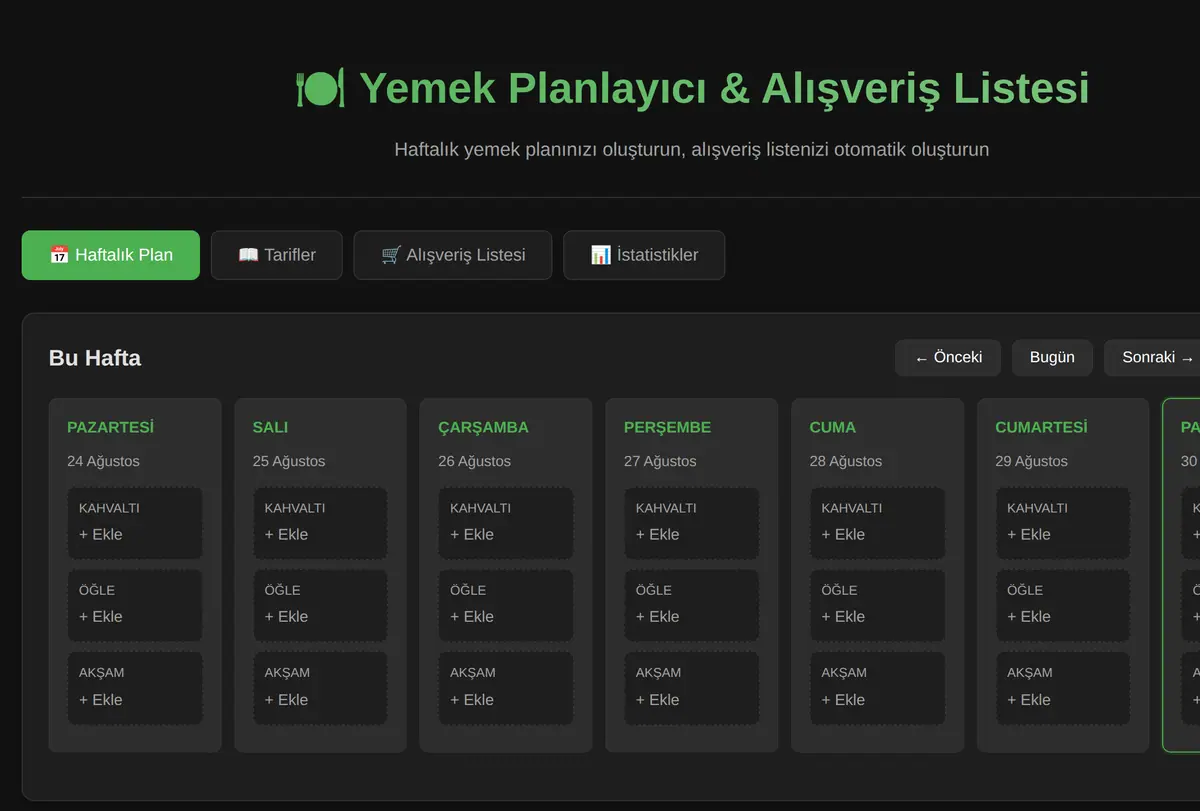The height and width of the screenshot is (811, 1200).
Task: Click the Haftalık yemek planınızı subtitle text
Action: 692,149
